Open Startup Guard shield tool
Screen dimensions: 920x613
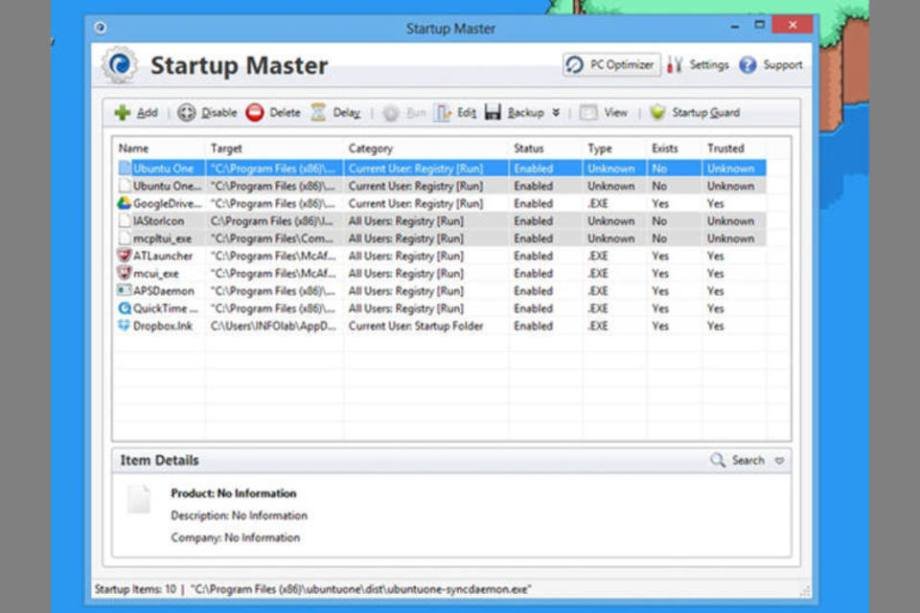pos(657,113)
